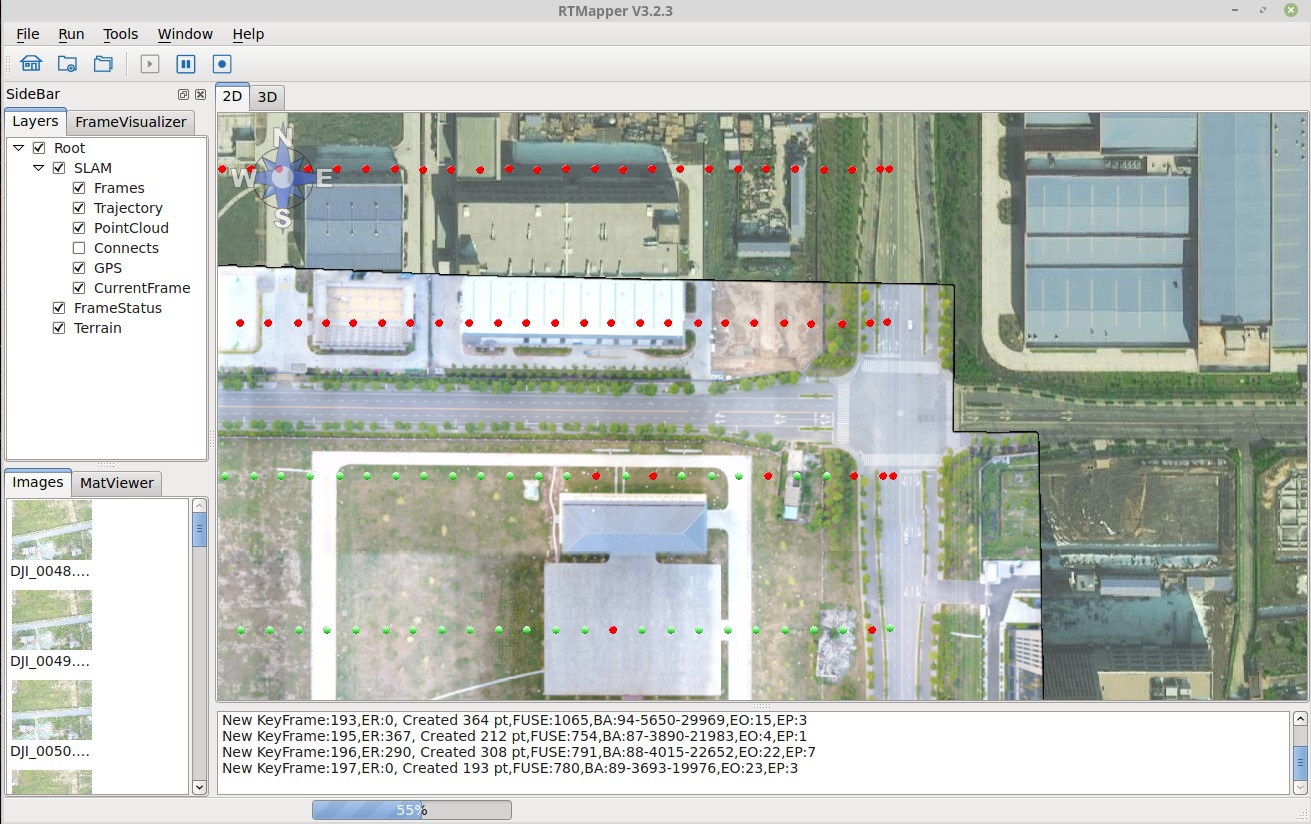The width and height of the screenshot is (1311, 824).
Task: Click the compass rose on the map
Action: pos(283,178)
